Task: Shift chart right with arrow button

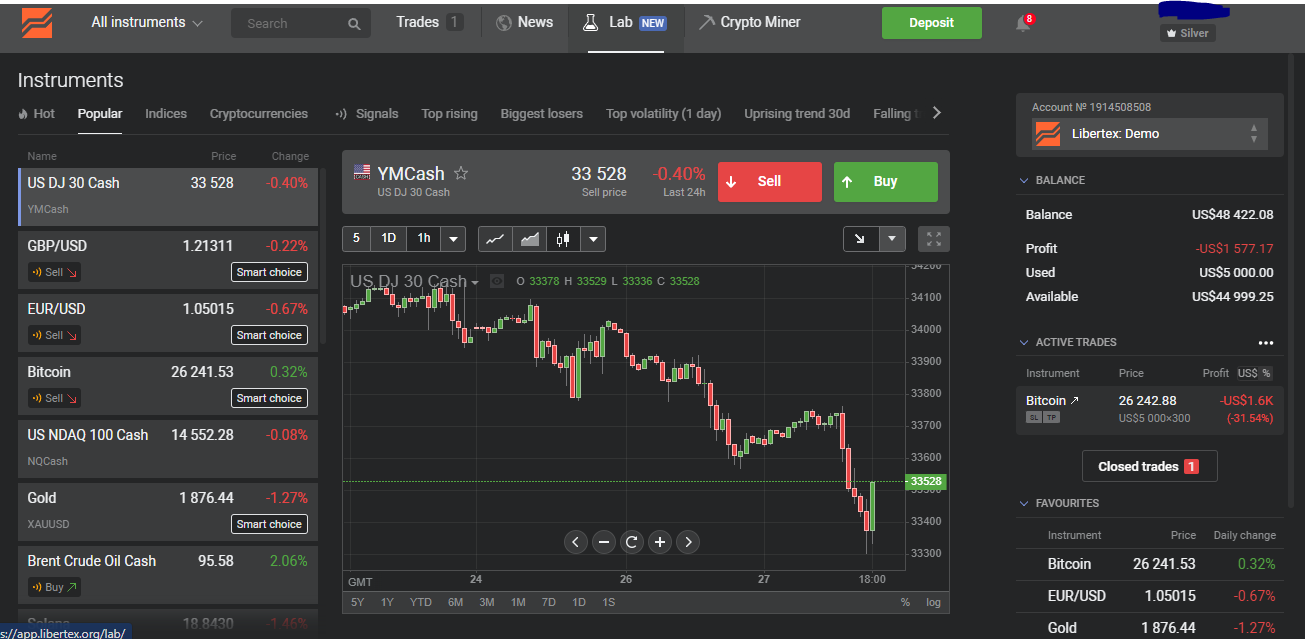Action: pyautogui.click(x=687, y=542)
